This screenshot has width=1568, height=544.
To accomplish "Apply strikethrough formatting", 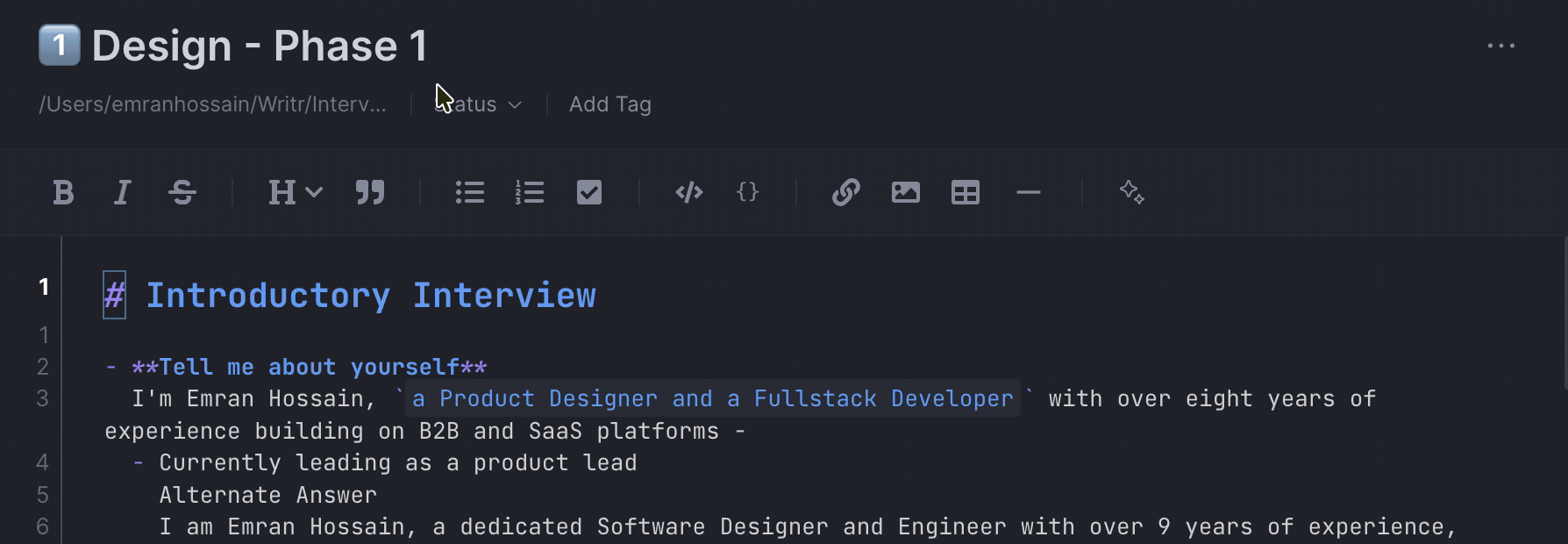I will click(x=182, y=192).
